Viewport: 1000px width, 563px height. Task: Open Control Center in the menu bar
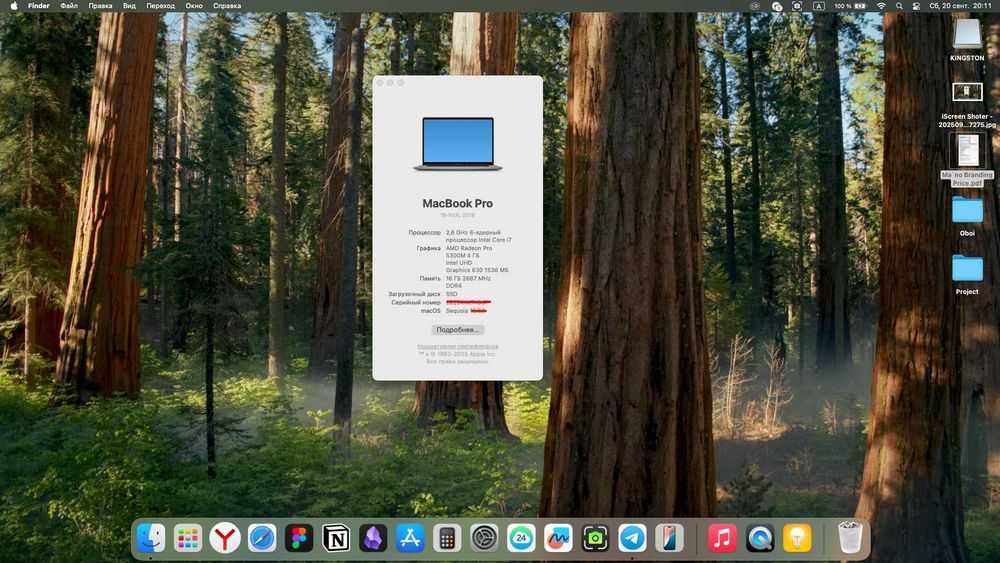coord(916,6)
